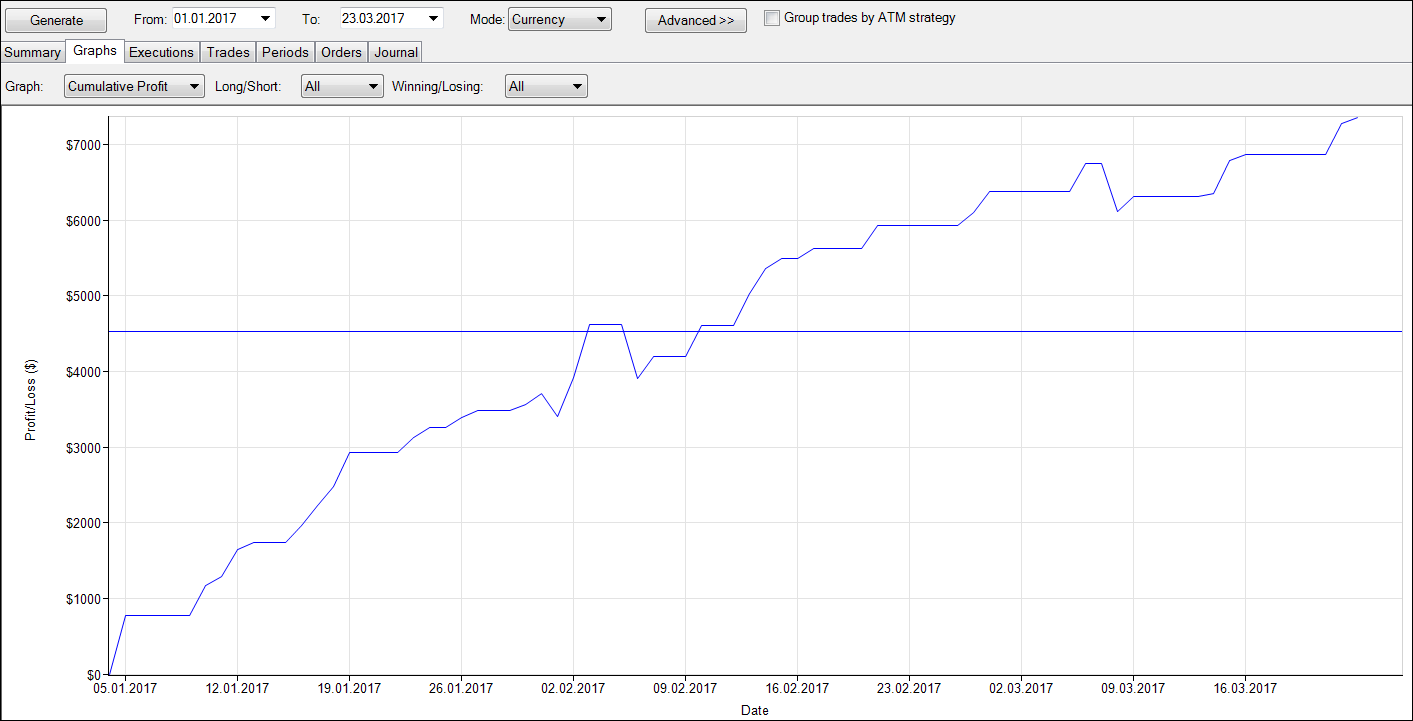Go to the Executions tab

(x=161, y=52)
